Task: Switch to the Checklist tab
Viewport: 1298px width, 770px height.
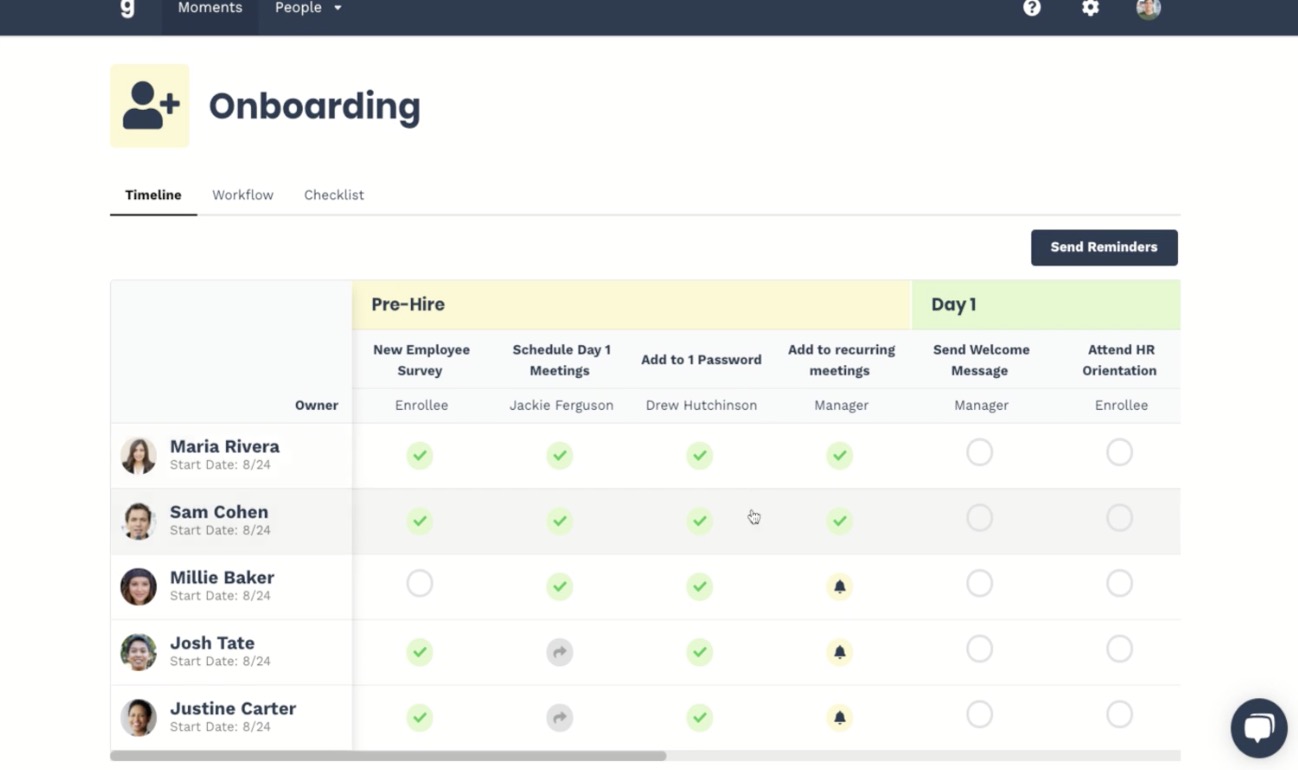Action: (334, 195)
